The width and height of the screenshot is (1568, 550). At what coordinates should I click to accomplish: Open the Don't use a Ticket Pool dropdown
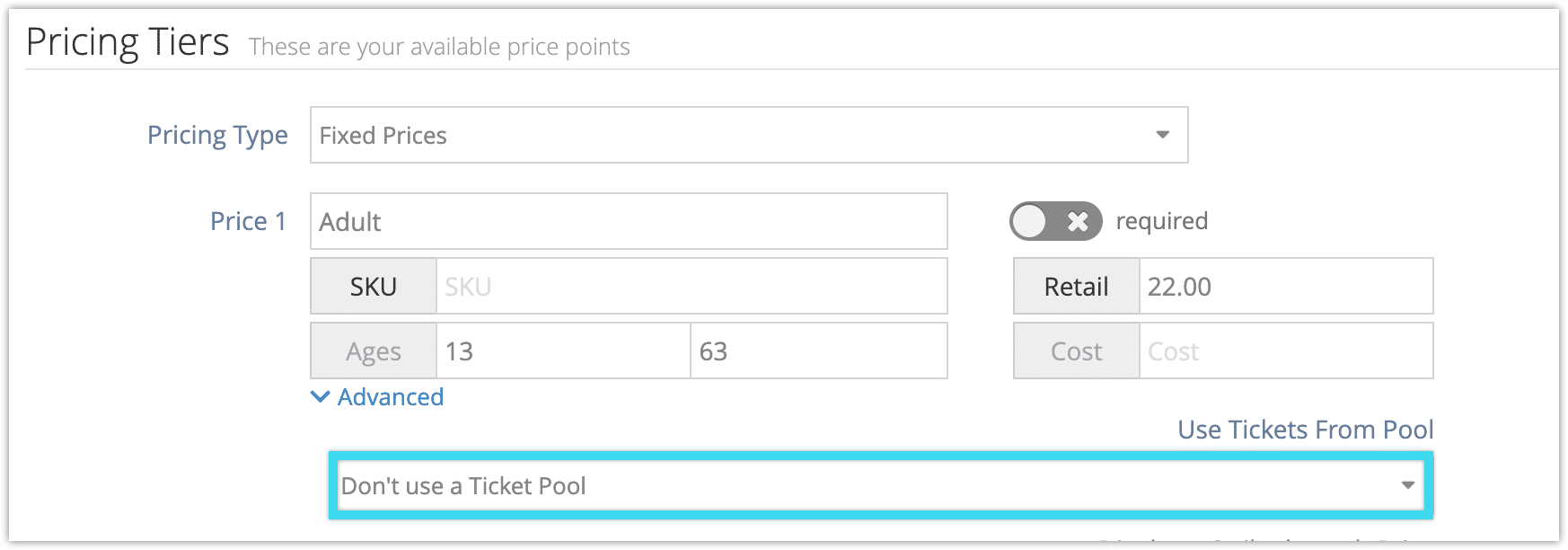click(881, 485)
